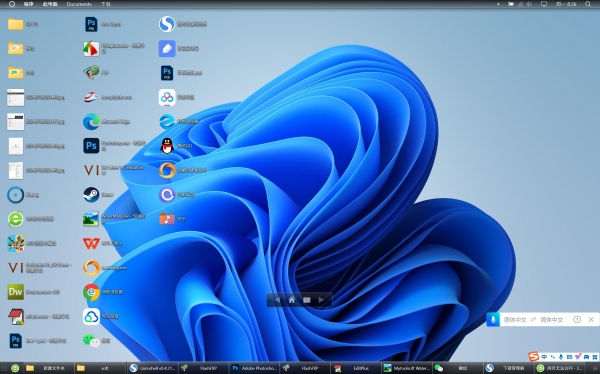Select the EditPlus red-roof desktop shortcut

point(16,316)
